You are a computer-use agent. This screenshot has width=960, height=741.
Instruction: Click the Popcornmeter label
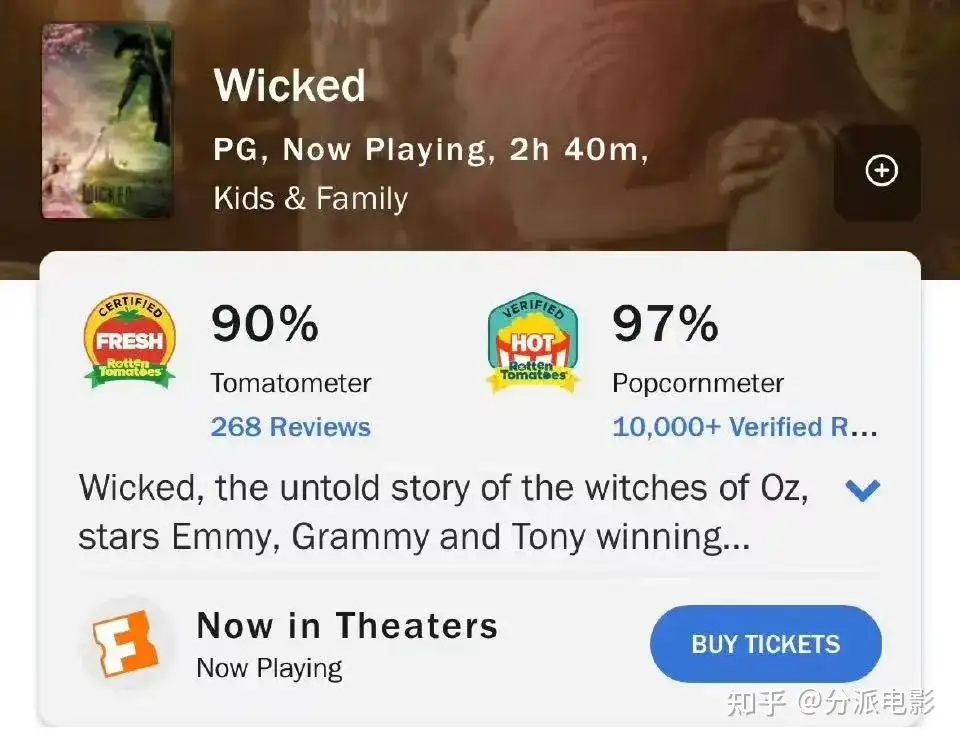pyautogui.click(x=698, y=383)
